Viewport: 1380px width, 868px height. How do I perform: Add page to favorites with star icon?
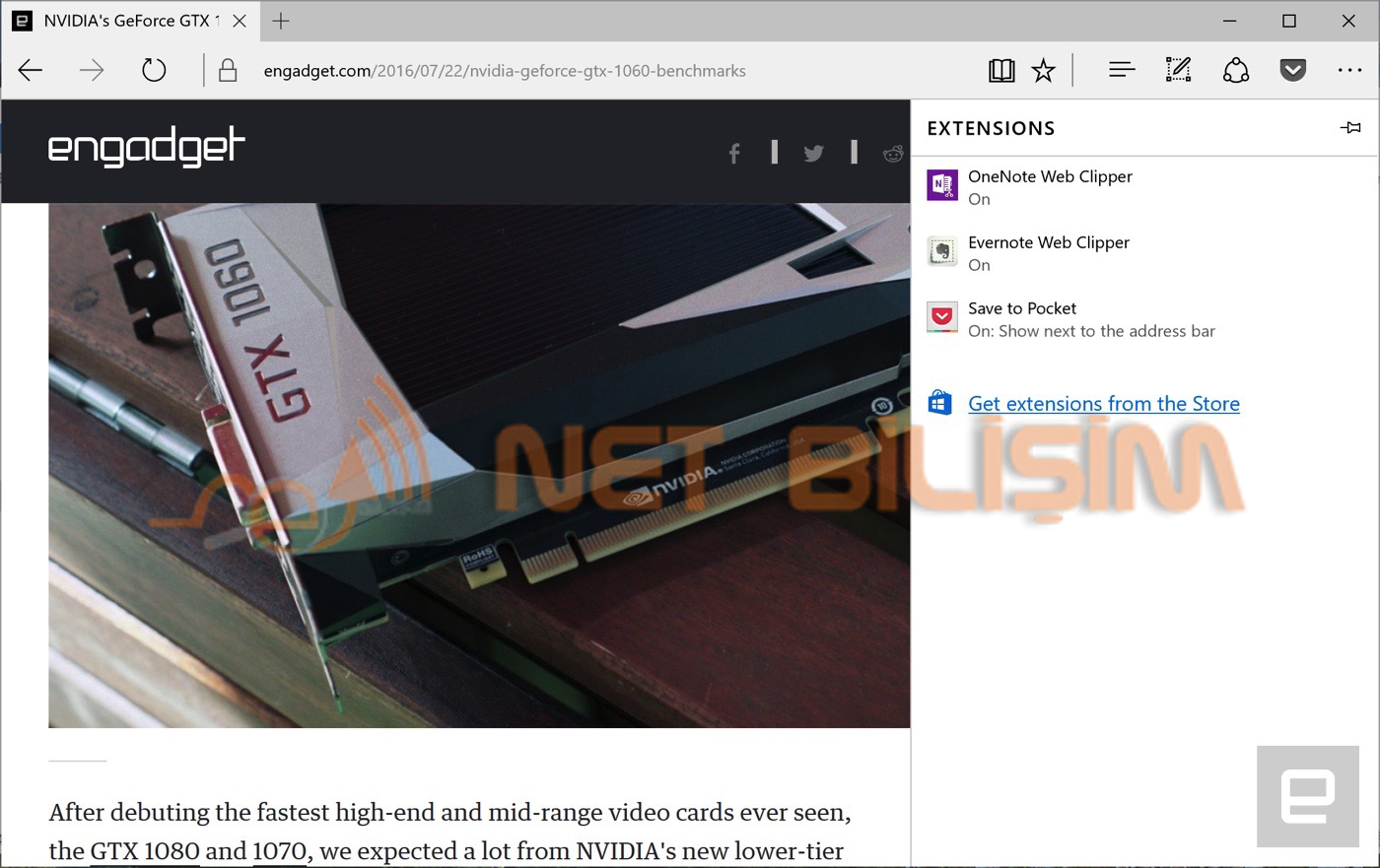point(1043,70)
